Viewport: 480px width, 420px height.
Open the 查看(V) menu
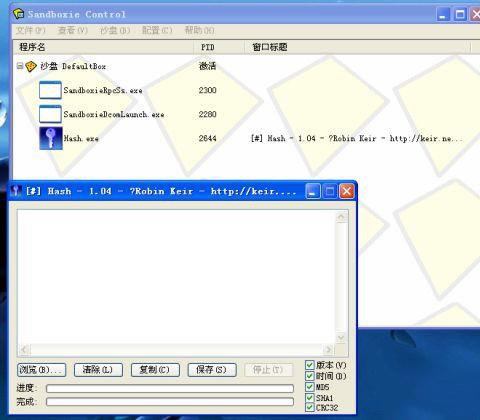pyautogui.click(x=72, y=31)
